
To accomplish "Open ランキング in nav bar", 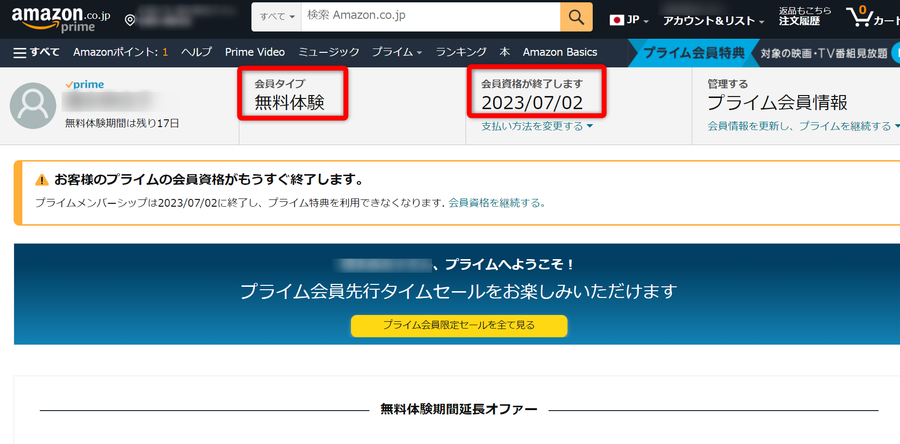I will 461,52.
